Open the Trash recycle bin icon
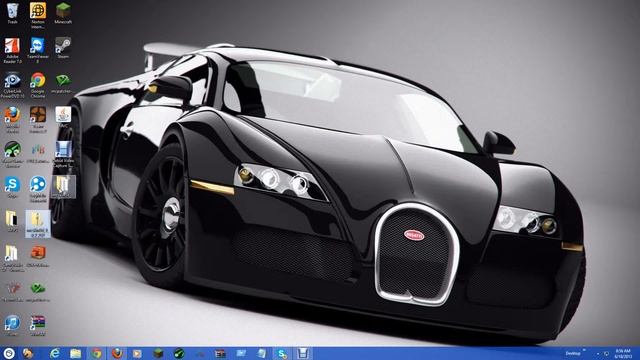The width and height of the screenshot is (640, 360). [x=13, y=13]
